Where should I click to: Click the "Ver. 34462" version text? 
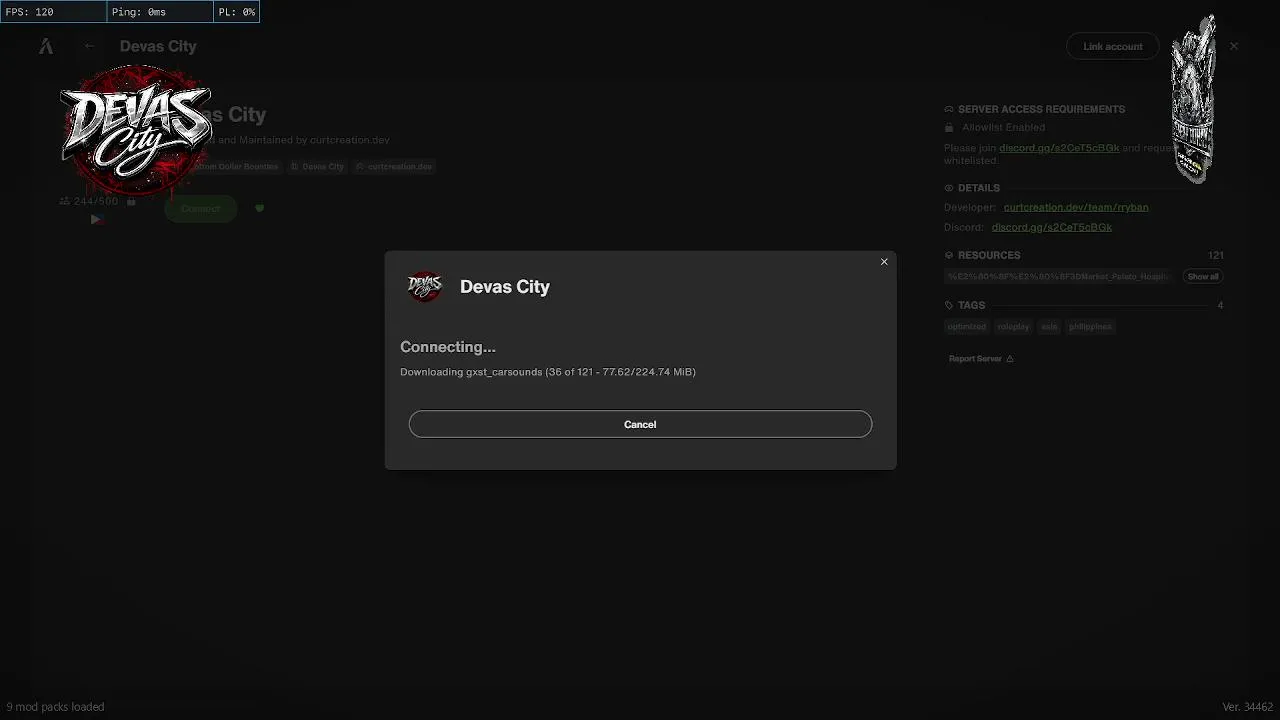1248,707
